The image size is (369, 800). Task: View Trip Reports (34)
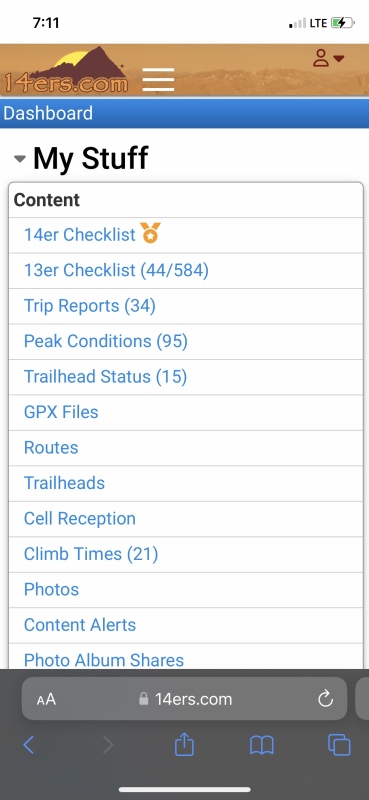[x=90, y=306]
